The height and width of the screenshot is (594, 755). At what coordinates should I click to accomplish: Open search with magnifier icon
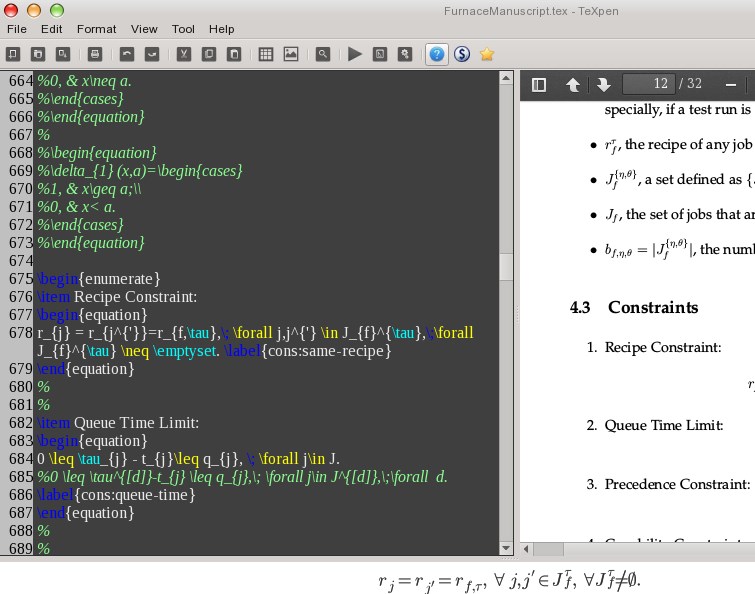pos(323,54)
